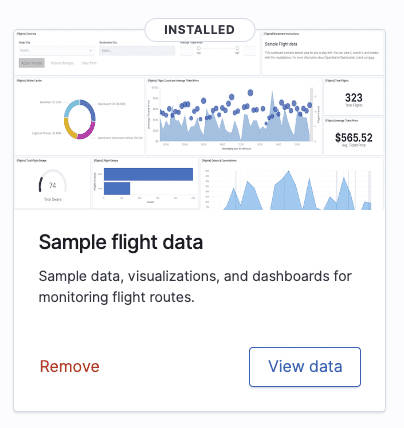
Task: Click the flight delays horizontal bar chart
Action: 145,183
